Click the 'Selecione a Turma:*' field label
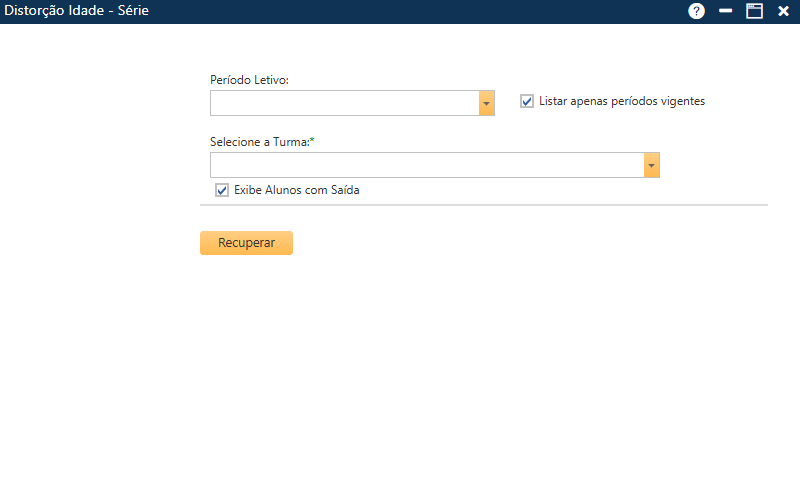 [262, 142]
